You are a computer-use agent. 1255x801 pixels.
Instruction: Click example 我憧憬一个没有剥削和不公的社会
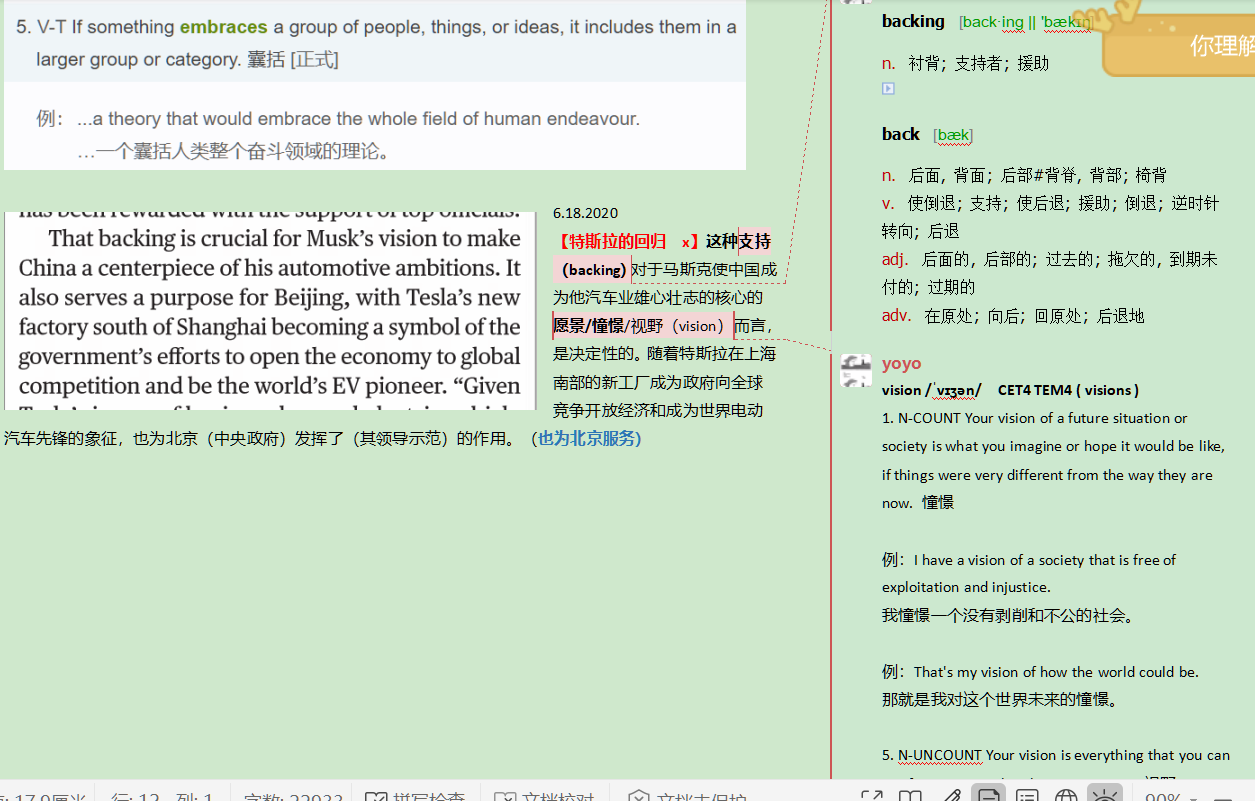(x=1009, y=615)
